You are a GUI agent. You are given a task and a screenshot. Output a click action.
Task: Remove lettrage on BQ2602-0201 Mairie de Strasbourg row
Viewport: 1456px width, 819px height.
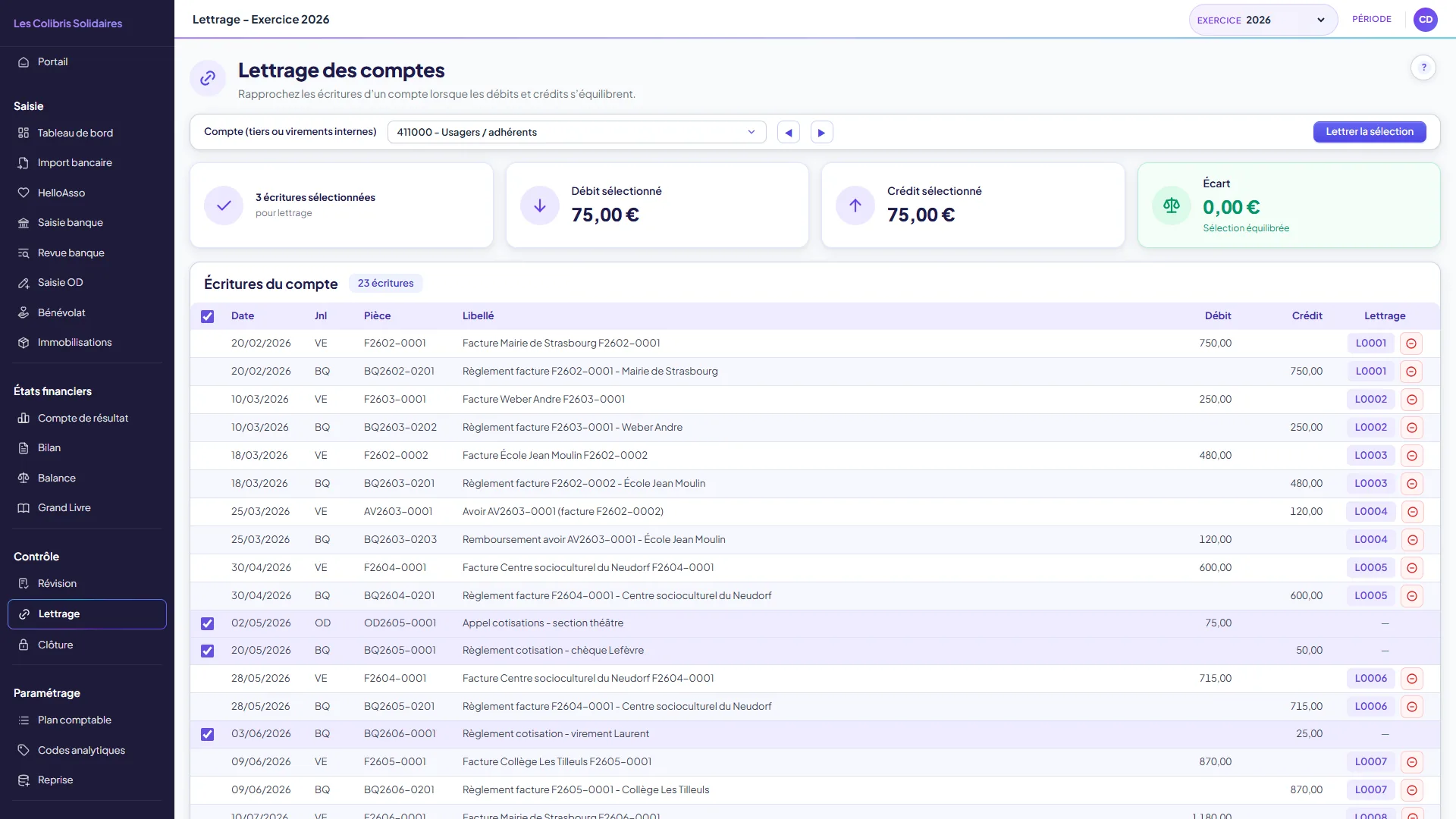click(x=1411, y=372)
